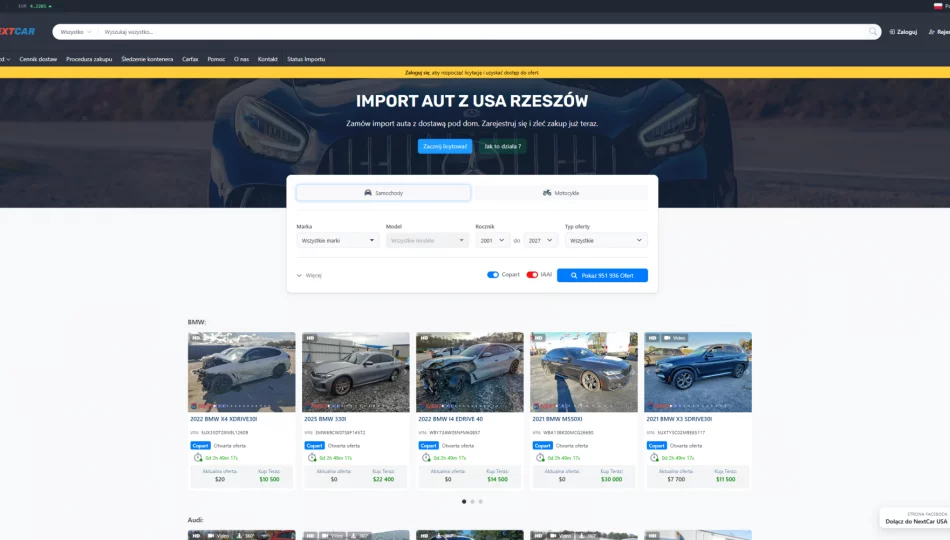Click timer clock icon on BMW 330I card

pyautogui.click(x=312, y=458)
